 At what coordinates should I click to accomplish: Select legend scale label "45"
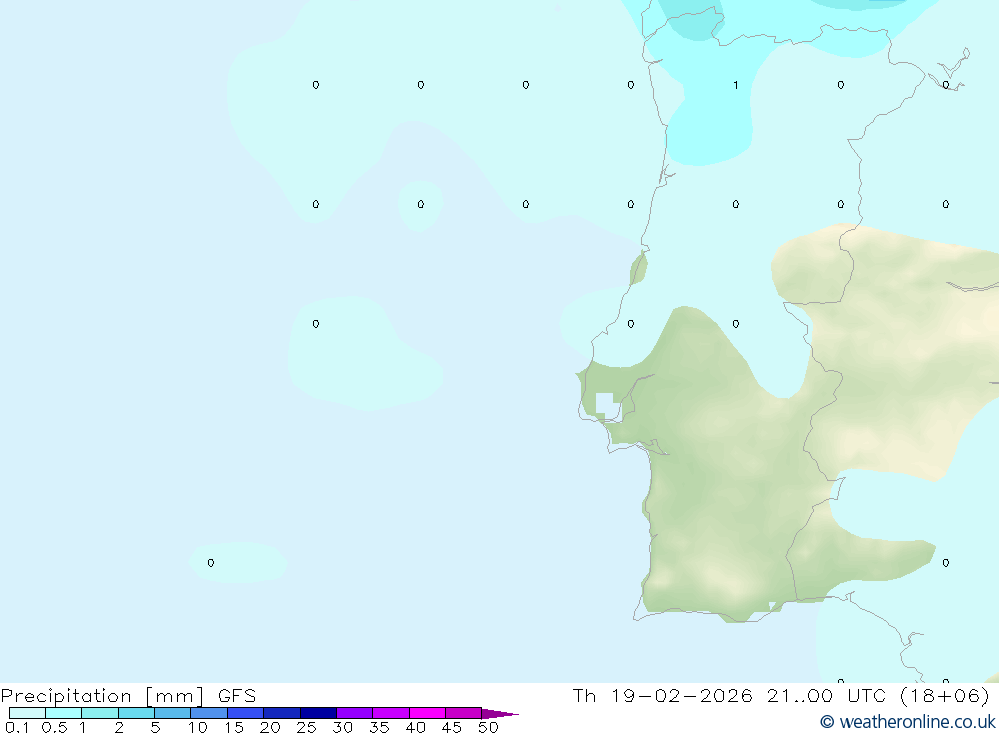pos(452,727)
